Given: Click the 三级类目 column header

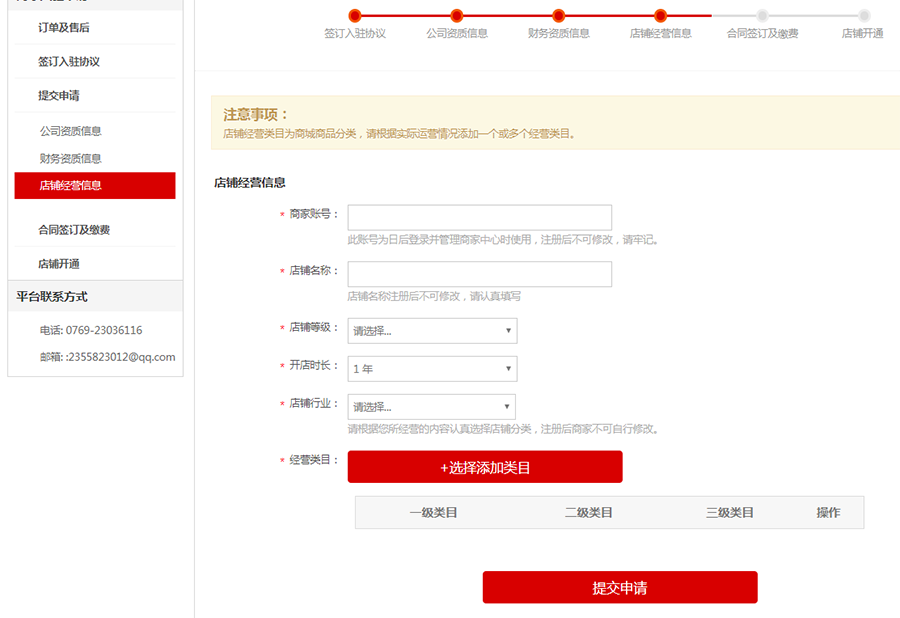Looking at the screenshot, I should pyautogui.click(x=730, y=512).
